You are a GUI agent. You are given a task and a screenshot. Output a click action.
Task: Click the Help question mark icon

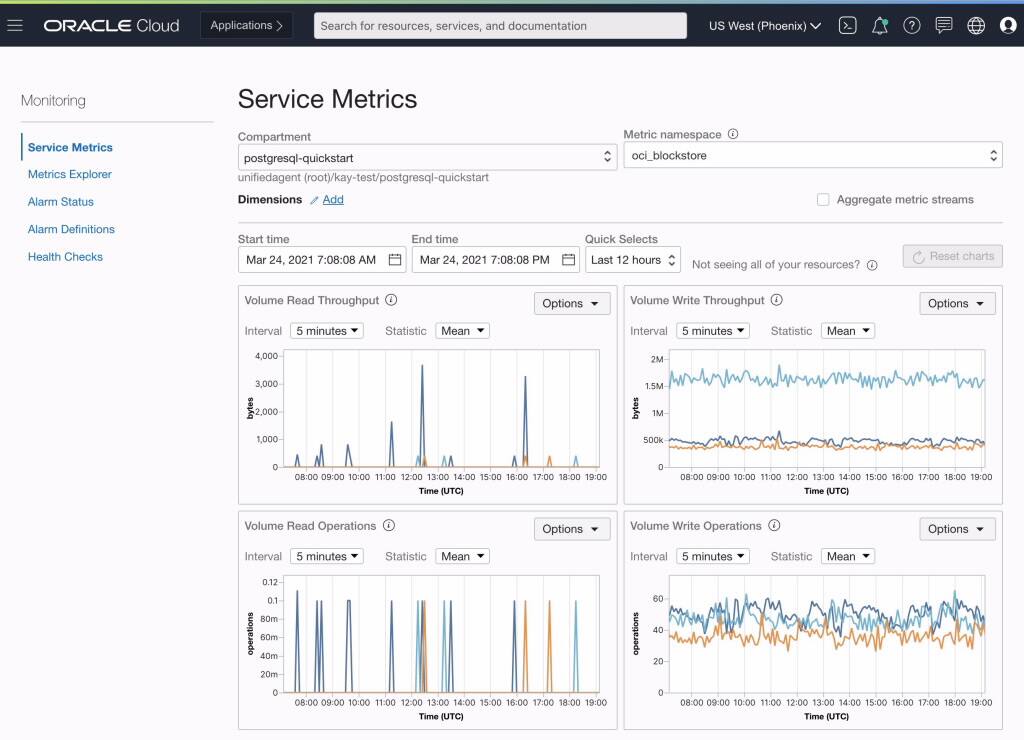[x=911, y=25]
